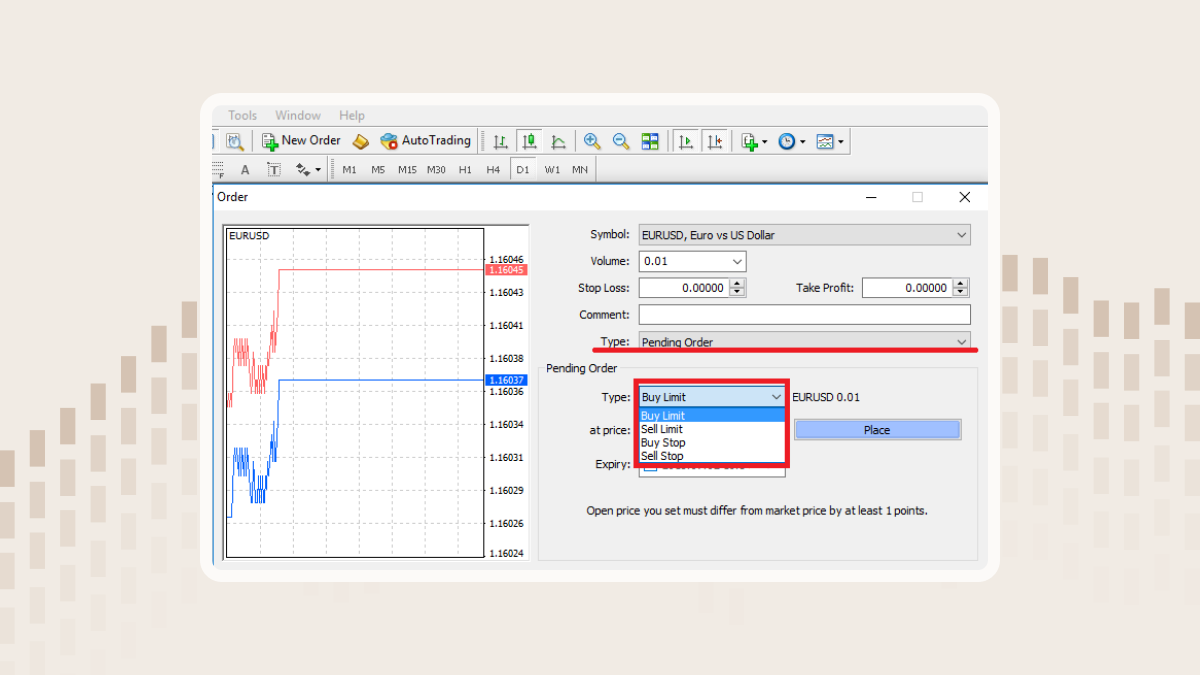Switch to the M5 timeframe
1200x675 pixels.
click(x=378, y=170)
